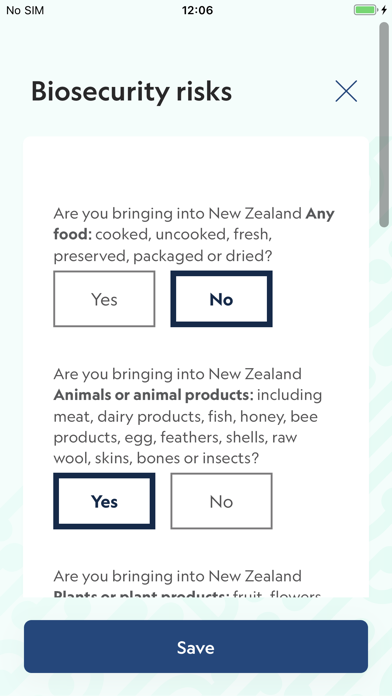Tap the Biosecurity risks heading
This screenshot has height=696, width=392.
131,91
